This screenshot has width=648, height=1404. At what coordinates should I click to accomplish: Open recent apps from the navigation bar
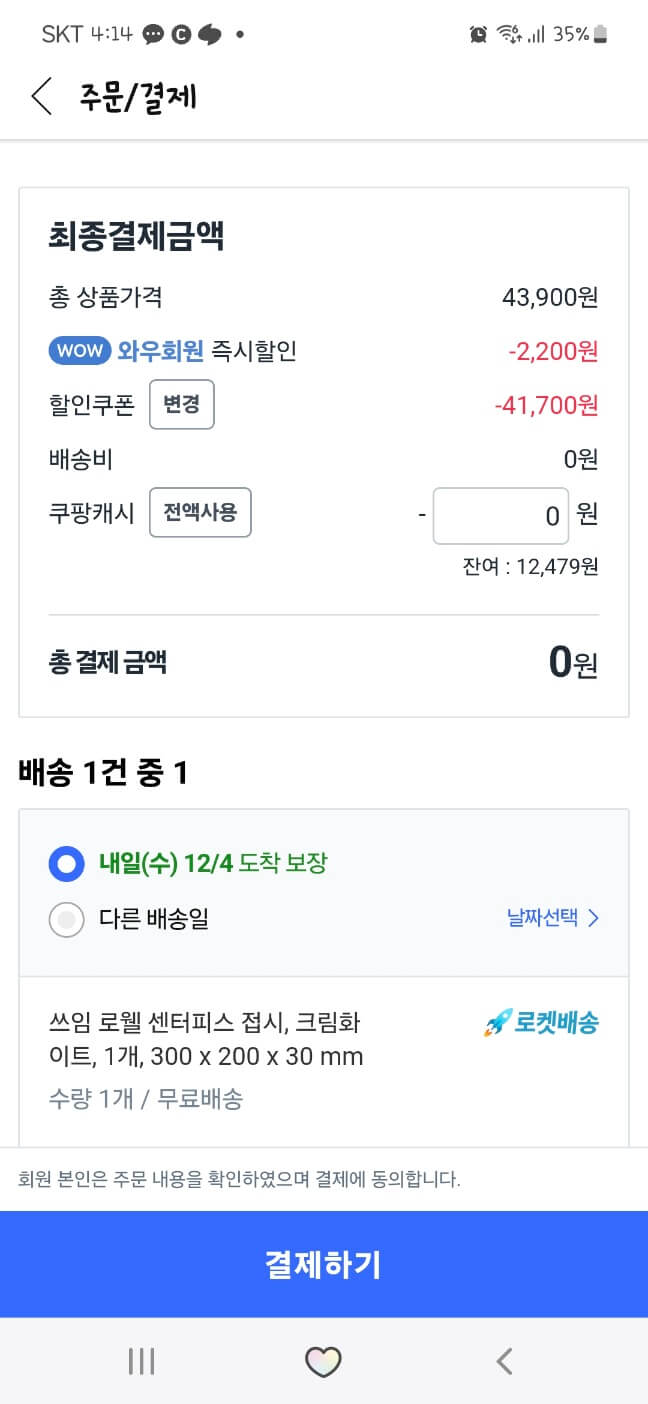[x=141, y=1360]
